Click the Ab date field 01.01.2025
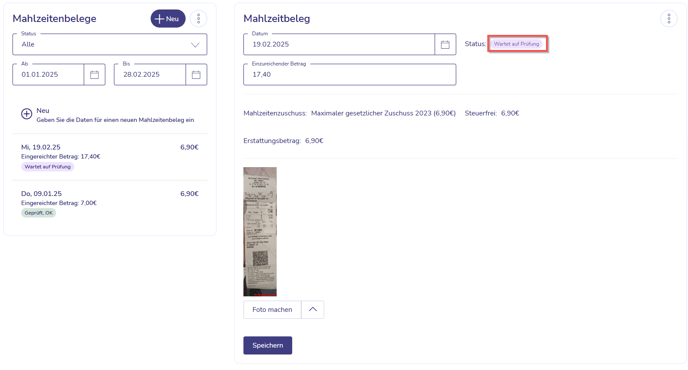Image resolution: width=688 pixels, height=370 pixels. click(x=48, y=75)
